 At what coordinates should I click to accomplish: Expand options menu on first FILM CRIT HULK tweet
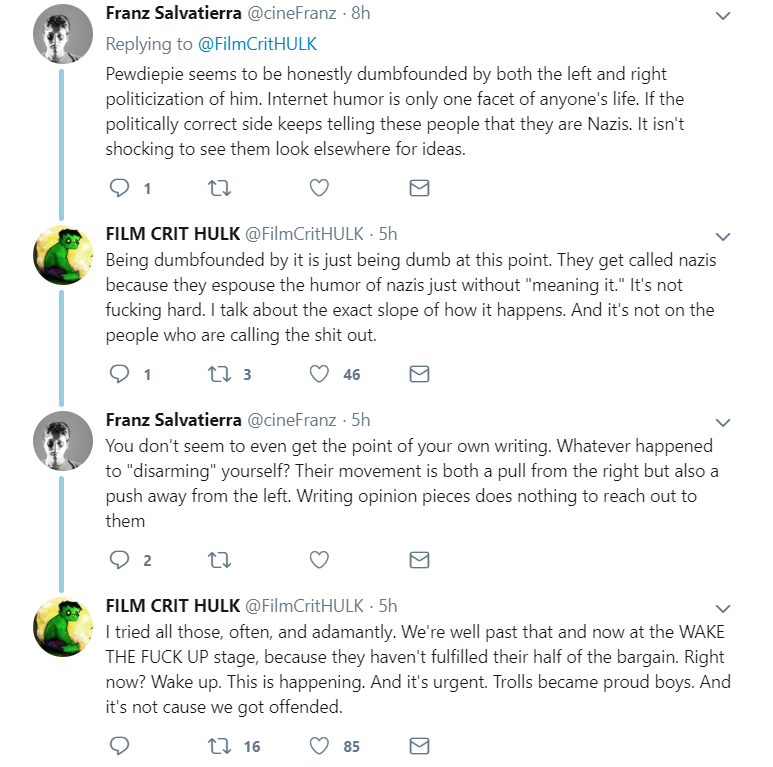[x=723, y=237]
